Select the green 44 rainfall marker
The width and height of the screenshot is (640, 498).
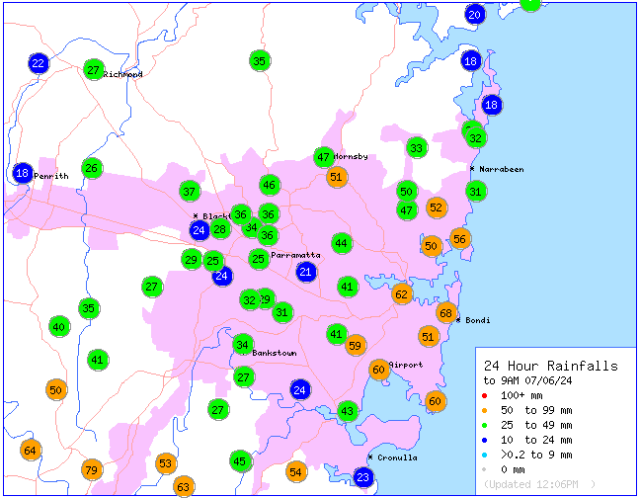342,243
